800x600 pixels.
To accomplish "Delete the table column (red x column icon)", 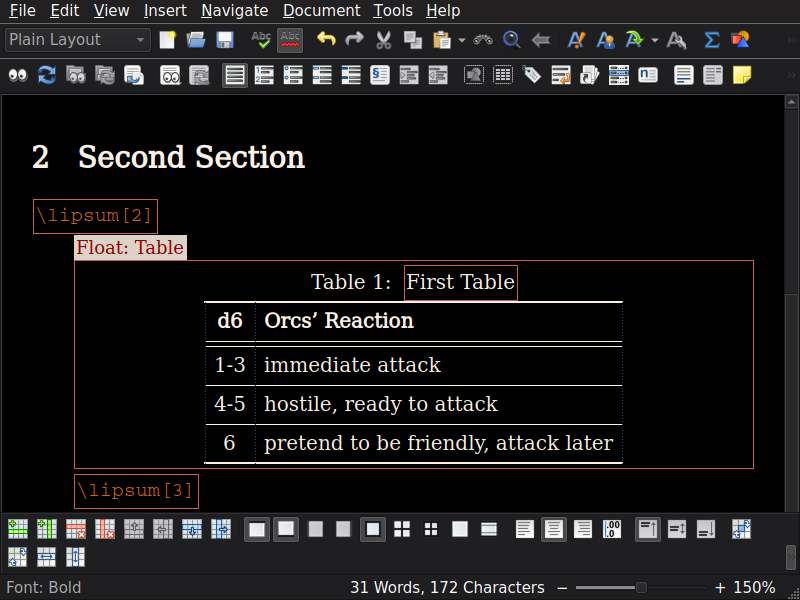I will [105, 529].
